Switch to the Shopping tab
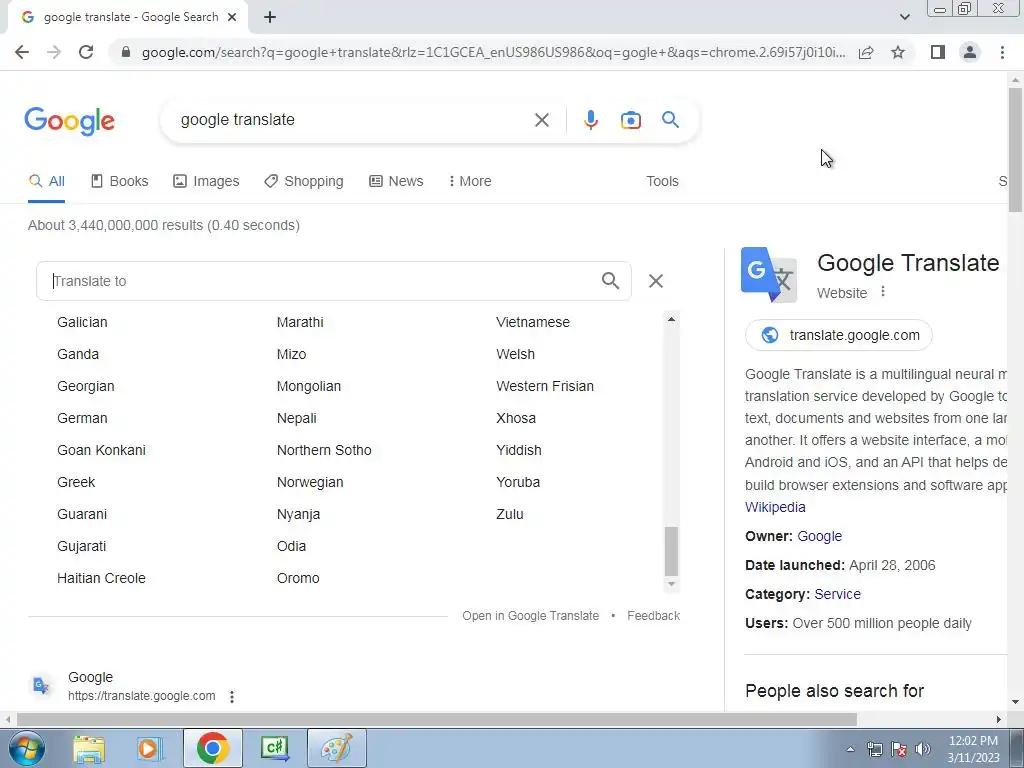The image size is (1024, 768). click(304, 182)
